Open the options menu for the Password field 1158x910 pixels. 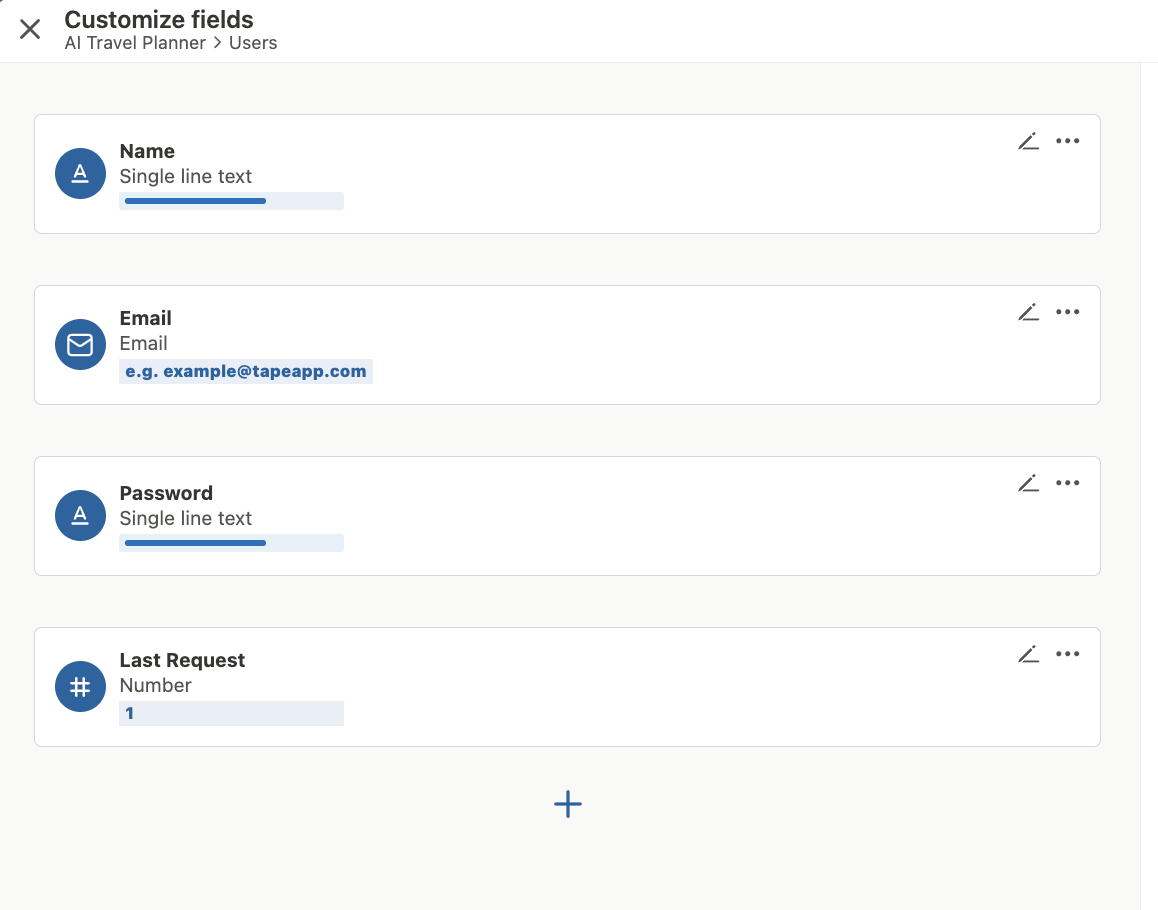coord(1067,483)
